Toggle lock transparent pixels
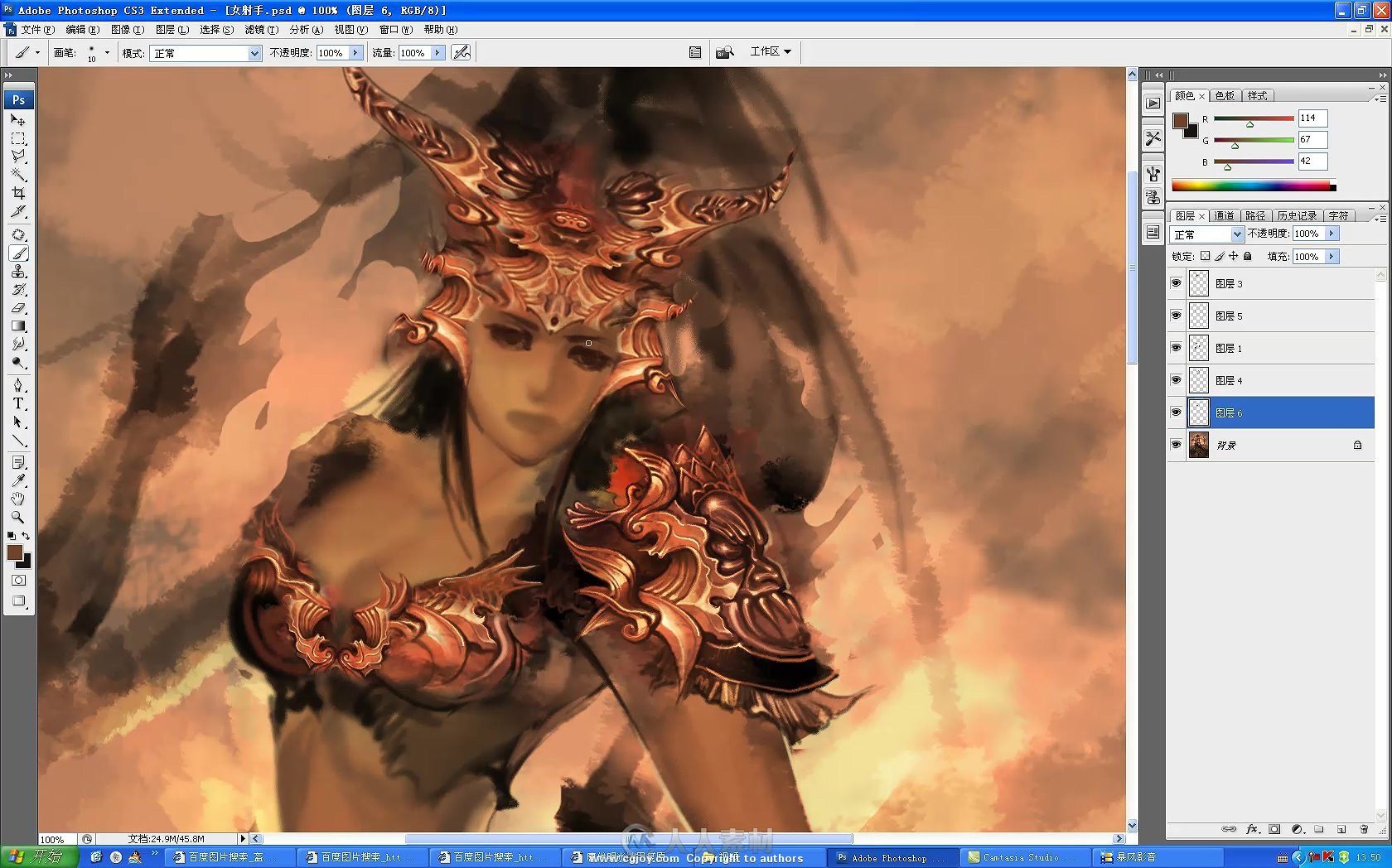 click(x=1205, y=256)
